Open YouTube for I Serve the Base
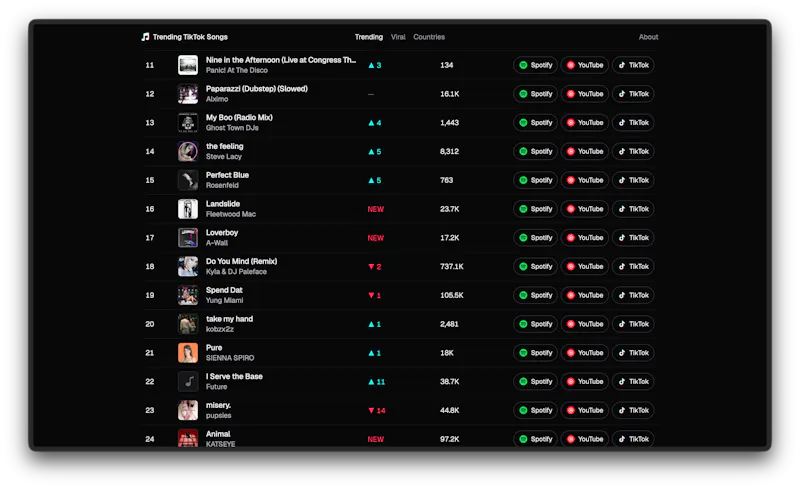Image resolution: width=800 pixels, height=489 pixels. coord(585,381)
